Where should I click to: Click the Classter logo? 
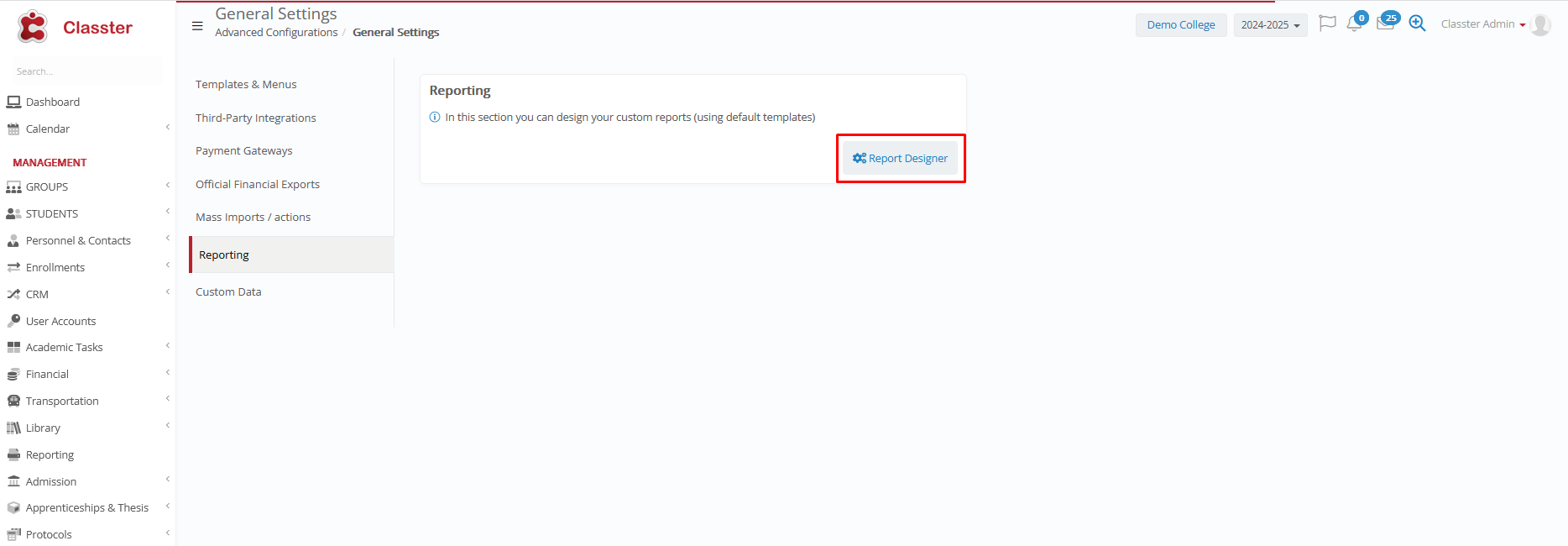[75, 28]
